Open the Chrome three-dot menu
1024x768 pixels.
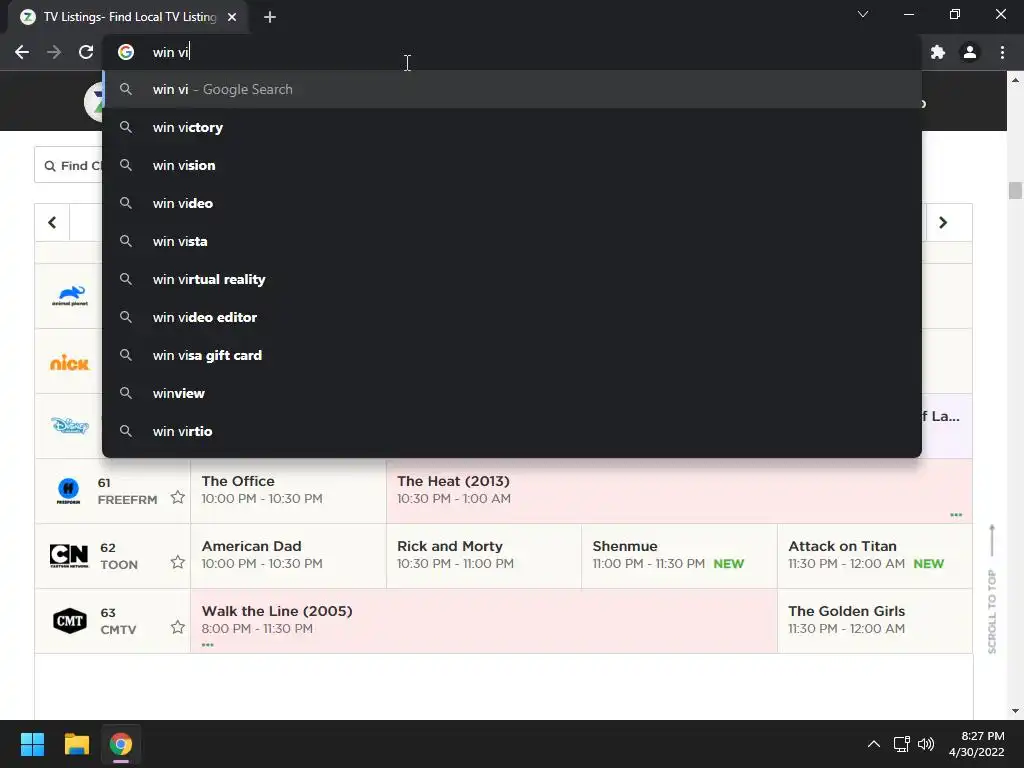click(1002, 52)
